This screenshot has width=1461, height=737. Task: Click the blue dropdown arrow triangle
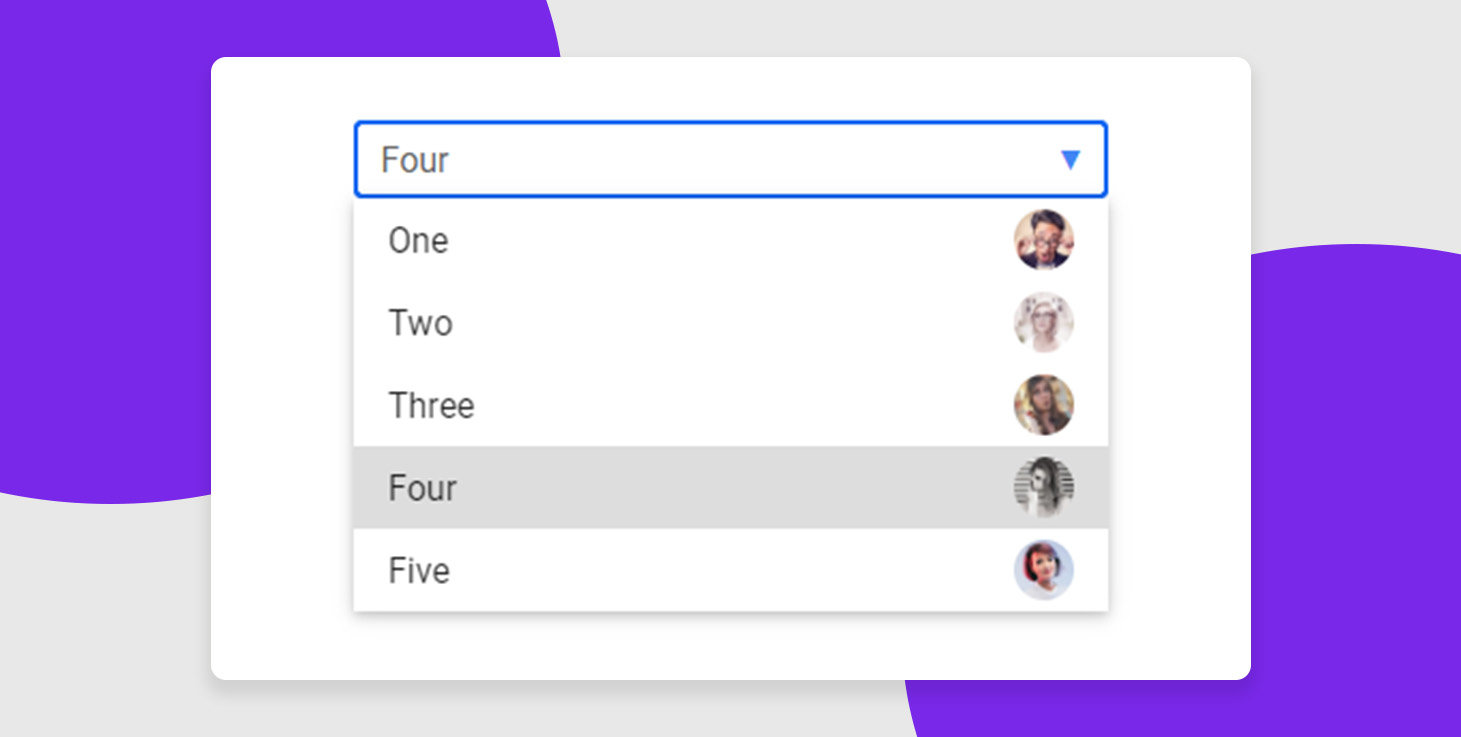tap(1070, 160)
